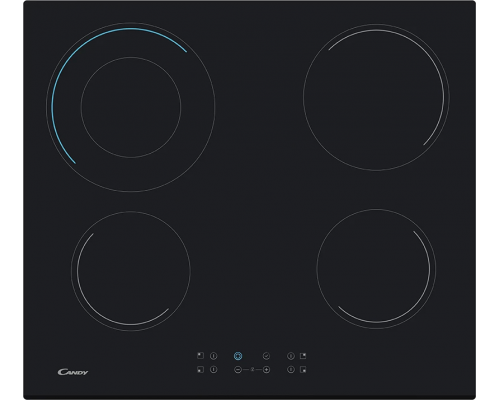Touch the center of the front-right cooking zone

point(376,269)
